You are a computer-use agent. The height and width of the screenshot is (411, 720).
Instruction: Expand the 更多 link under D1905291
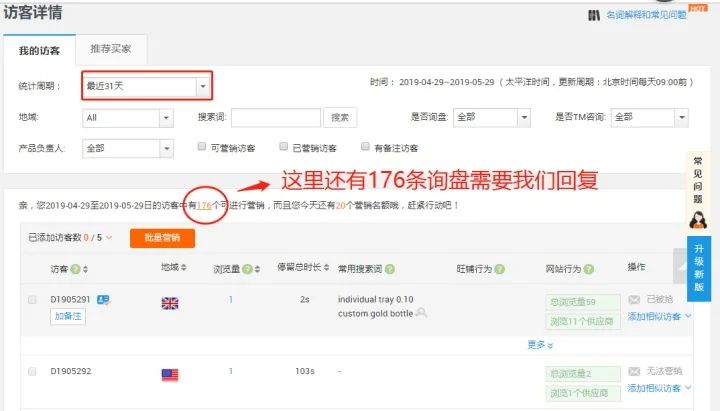[x=540, y=345]
